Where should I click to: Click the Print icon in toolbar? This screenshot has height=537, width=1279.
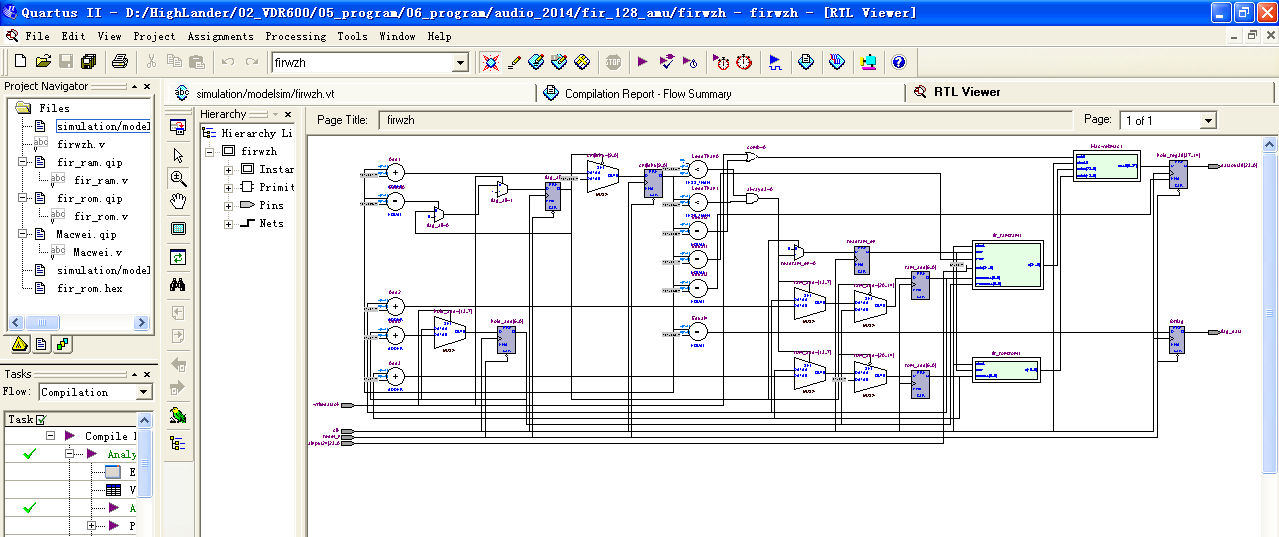coord(120,62)
